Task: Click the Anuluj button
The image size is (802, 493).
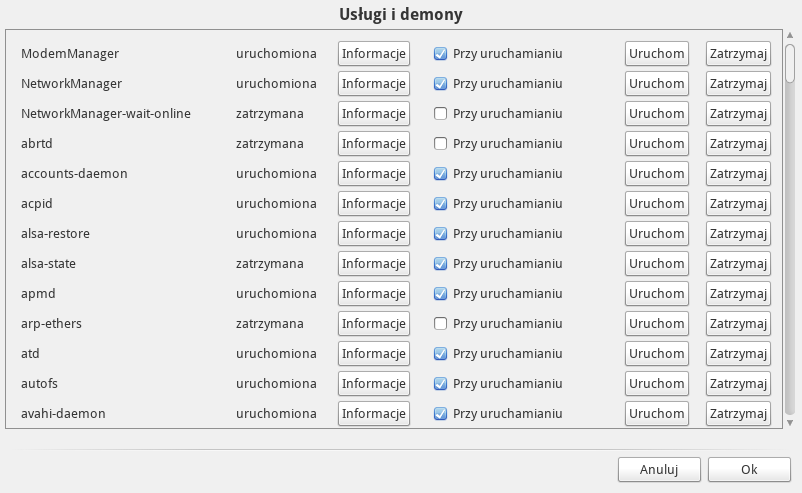Action: [659, 470]
